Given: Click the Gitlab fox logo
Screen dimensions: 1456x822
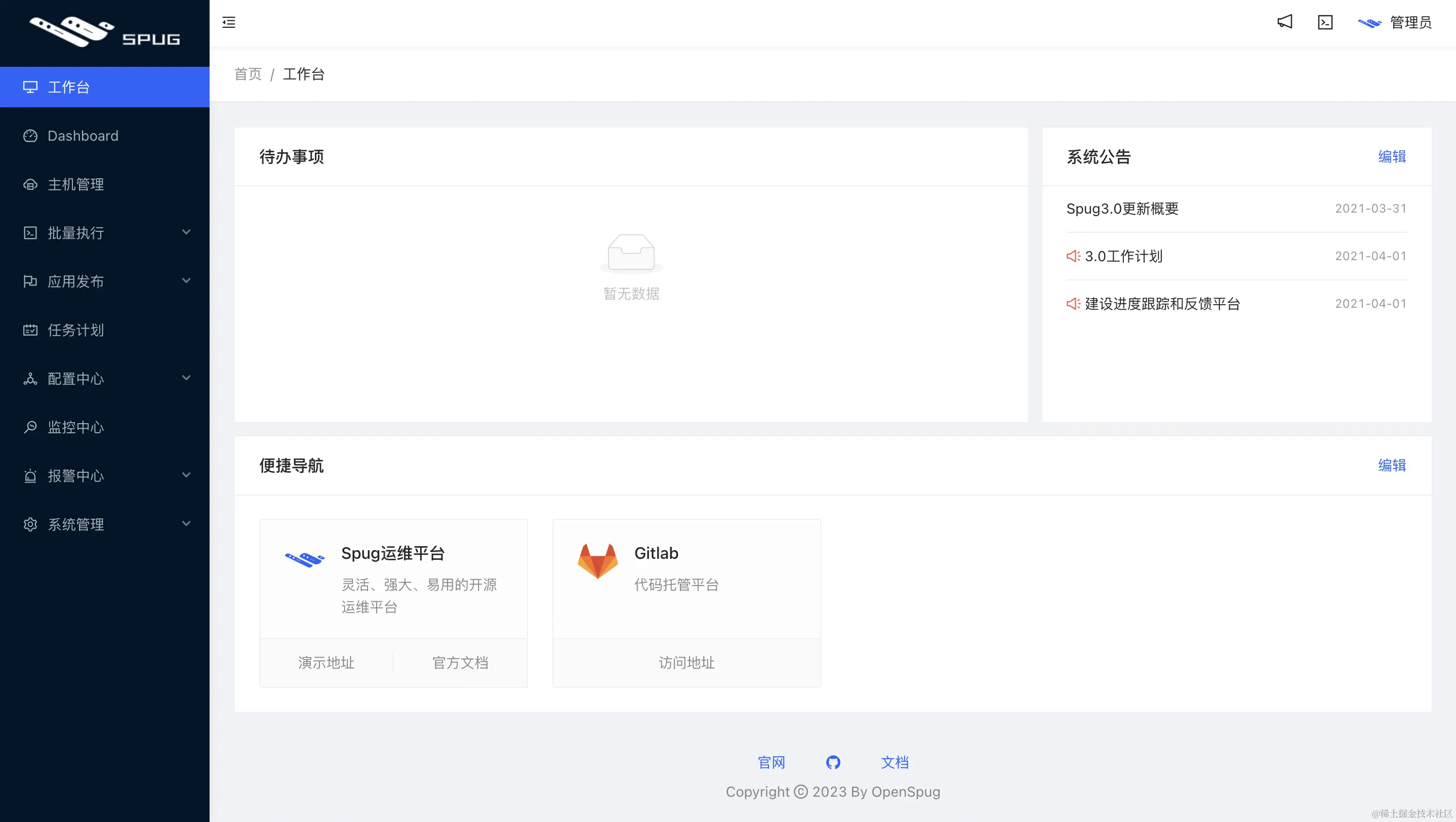Looking at the screenshot, I should (597, 561).
